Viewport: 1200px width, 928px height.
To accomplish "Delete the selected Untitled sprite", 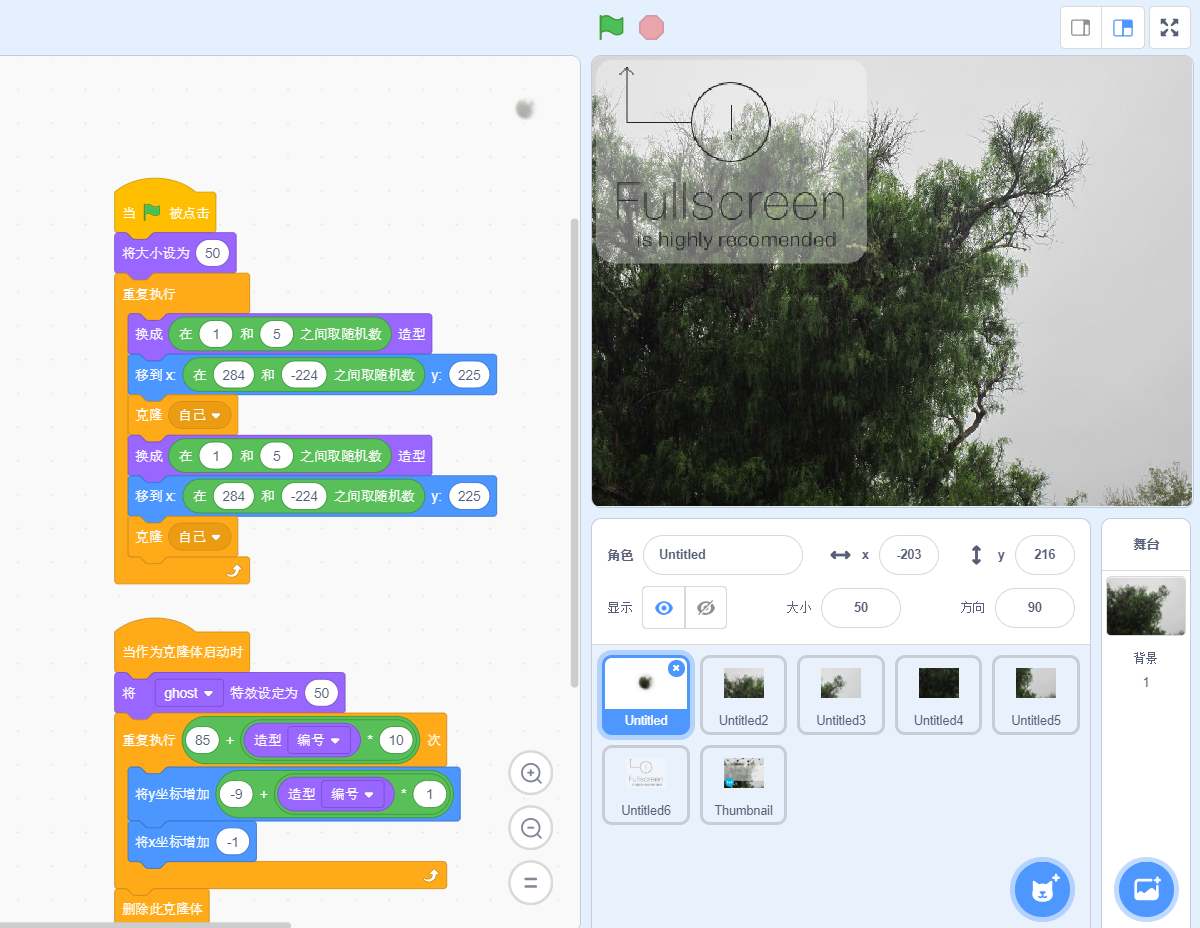I will 676,668.
